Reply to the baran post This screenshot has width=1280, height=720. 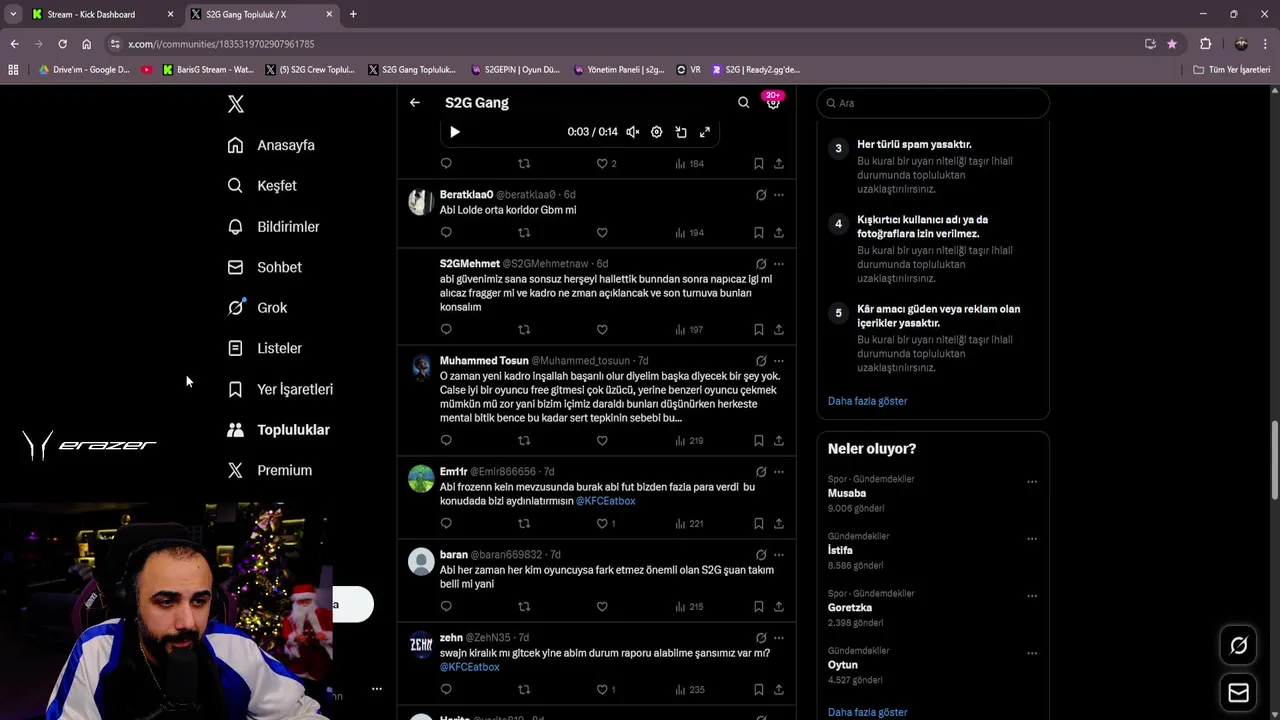click(446, 607)
